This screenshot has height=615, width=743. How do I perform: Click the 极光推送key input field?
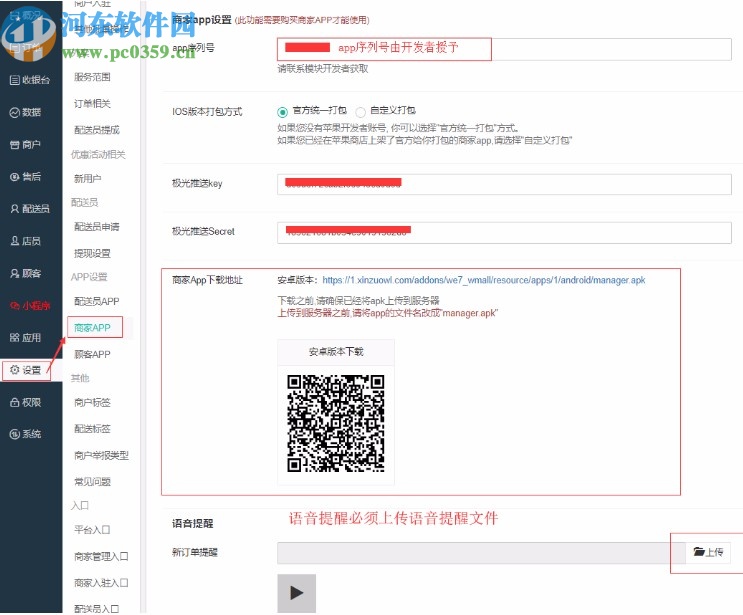click(504, 184)
